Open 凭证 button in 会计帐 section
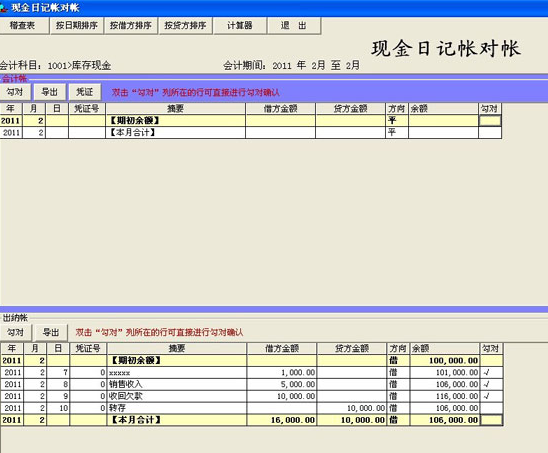Image resolution: width=548 pixels, height=453 pixels. (85, 92)
